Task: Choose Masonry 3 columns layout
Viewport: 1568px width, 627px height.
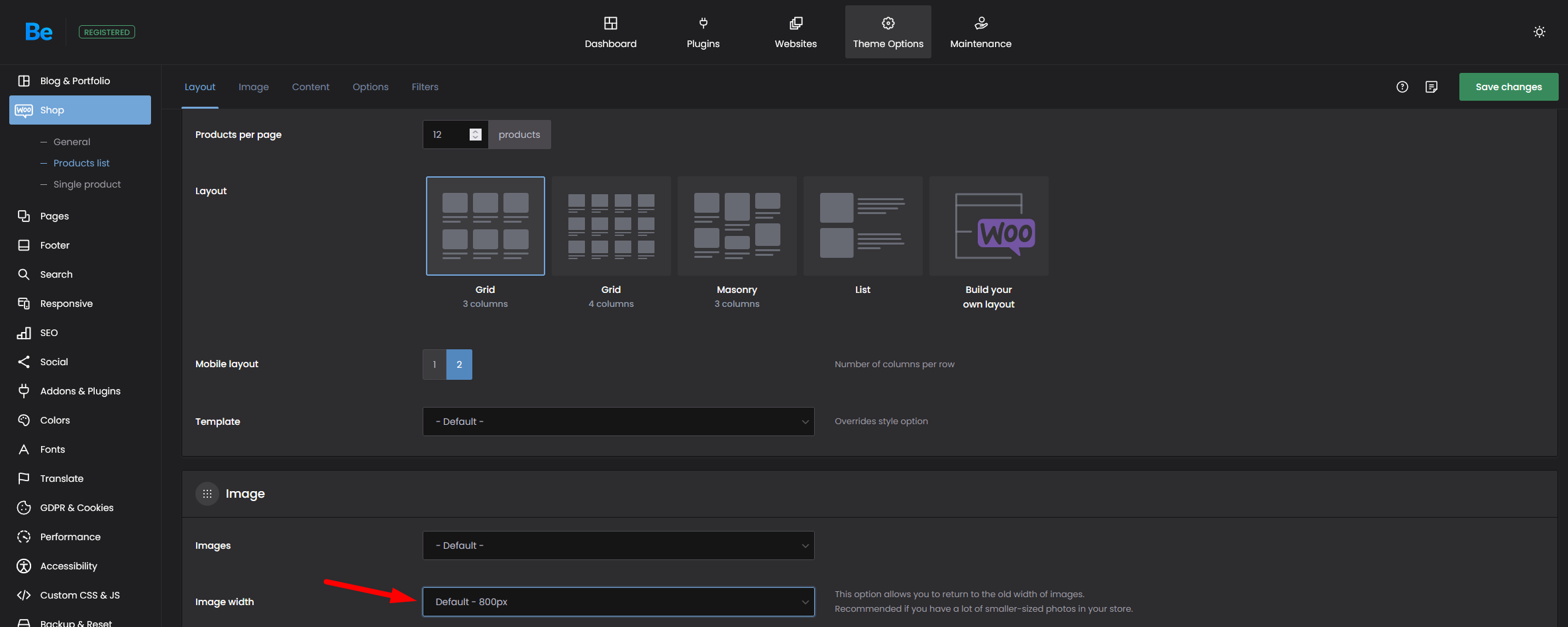Action: coord(737,226)
